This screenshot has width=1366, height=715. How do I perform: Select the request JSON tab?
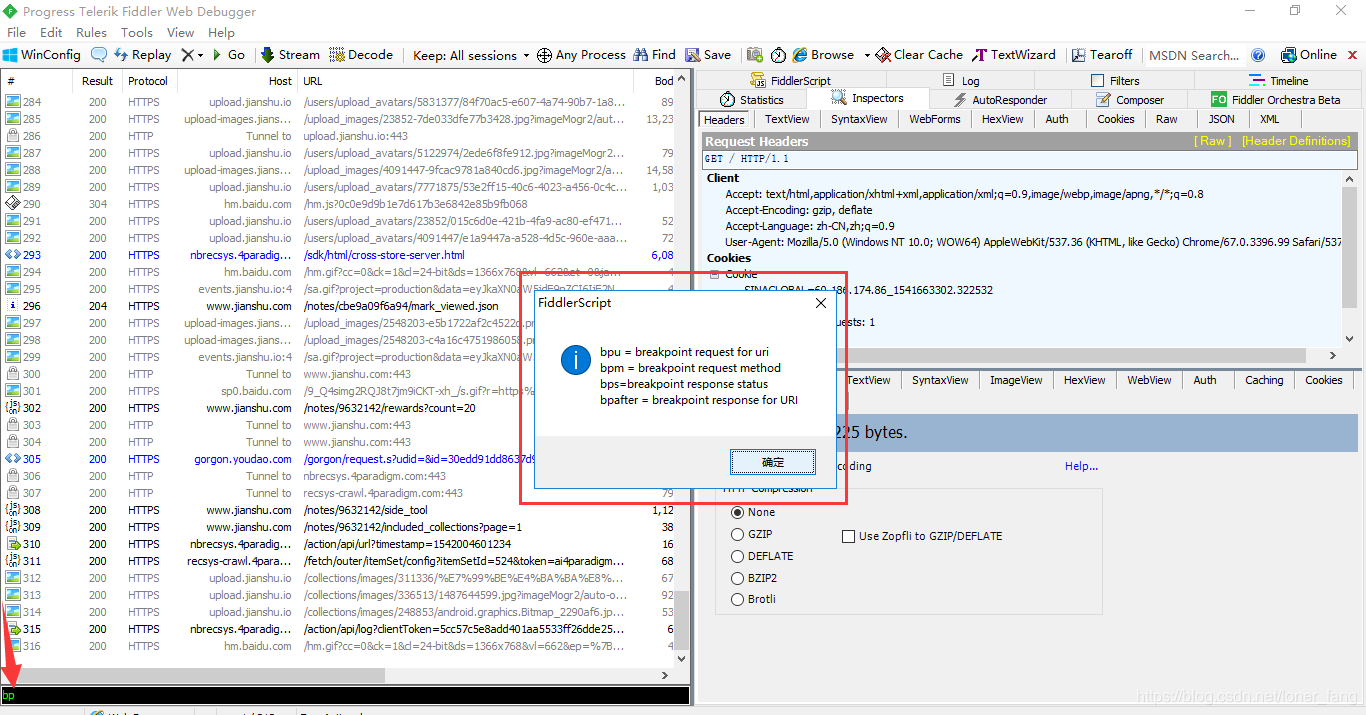coord(1221,119)
